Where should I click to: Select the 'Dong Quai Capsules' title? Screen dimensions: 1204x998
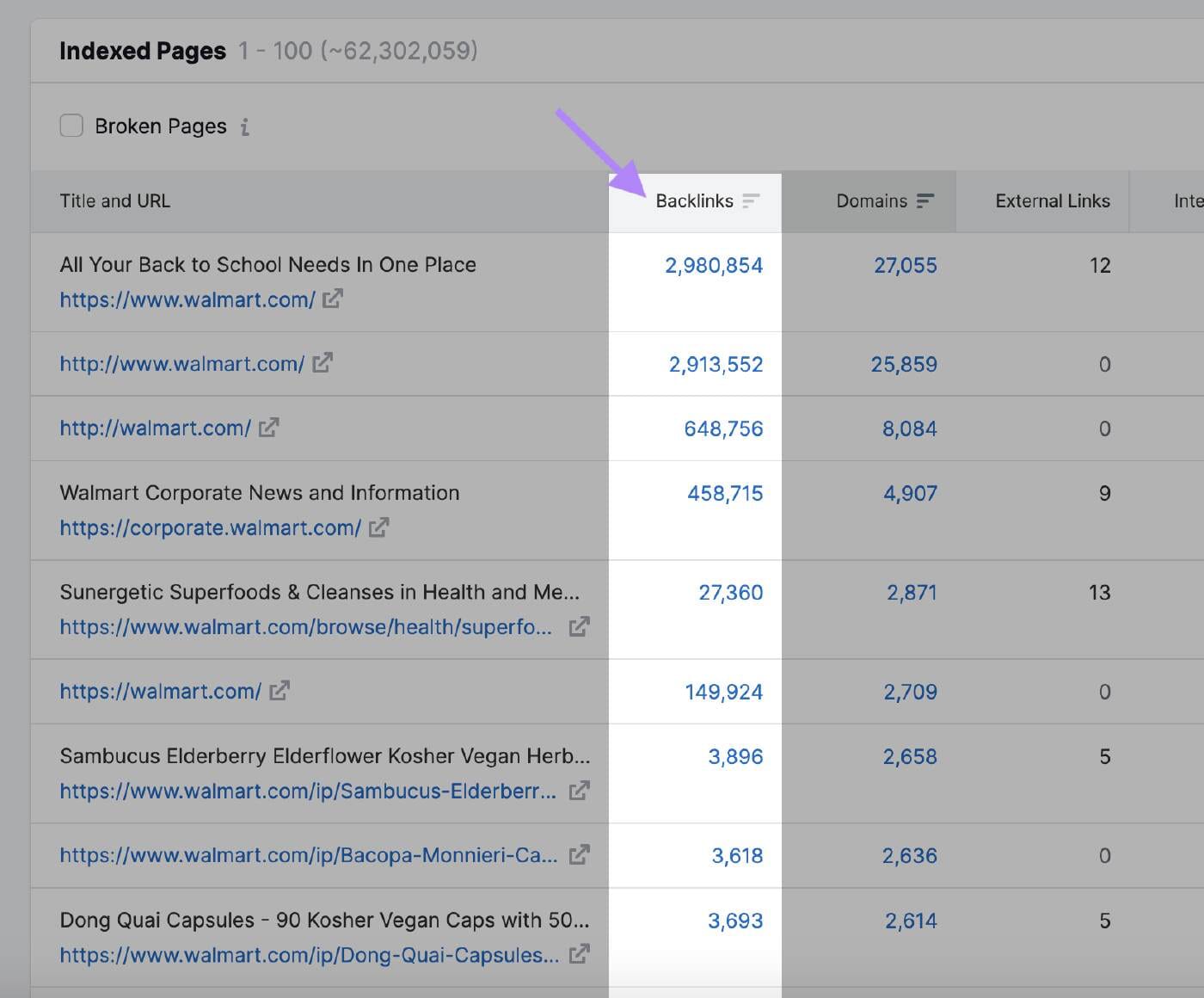(x=325, y=921)
